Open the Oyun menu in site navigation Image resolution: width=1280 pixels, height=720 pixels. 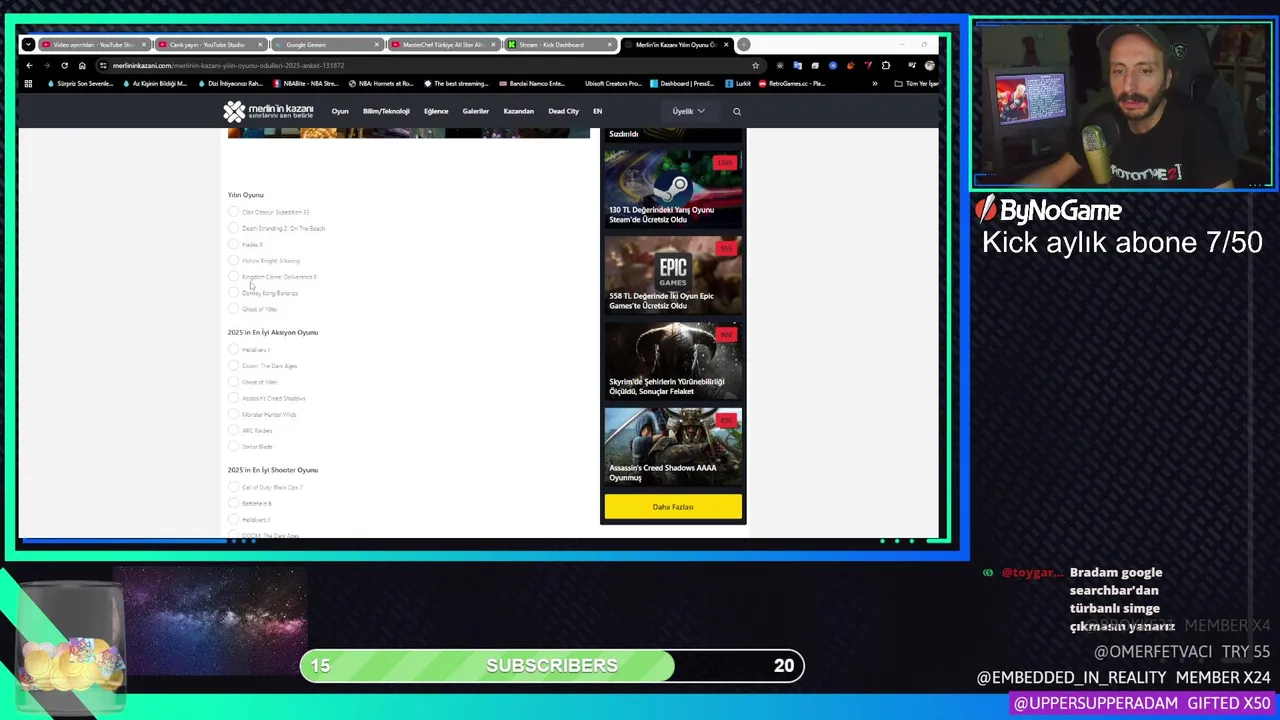pos(340,111)
